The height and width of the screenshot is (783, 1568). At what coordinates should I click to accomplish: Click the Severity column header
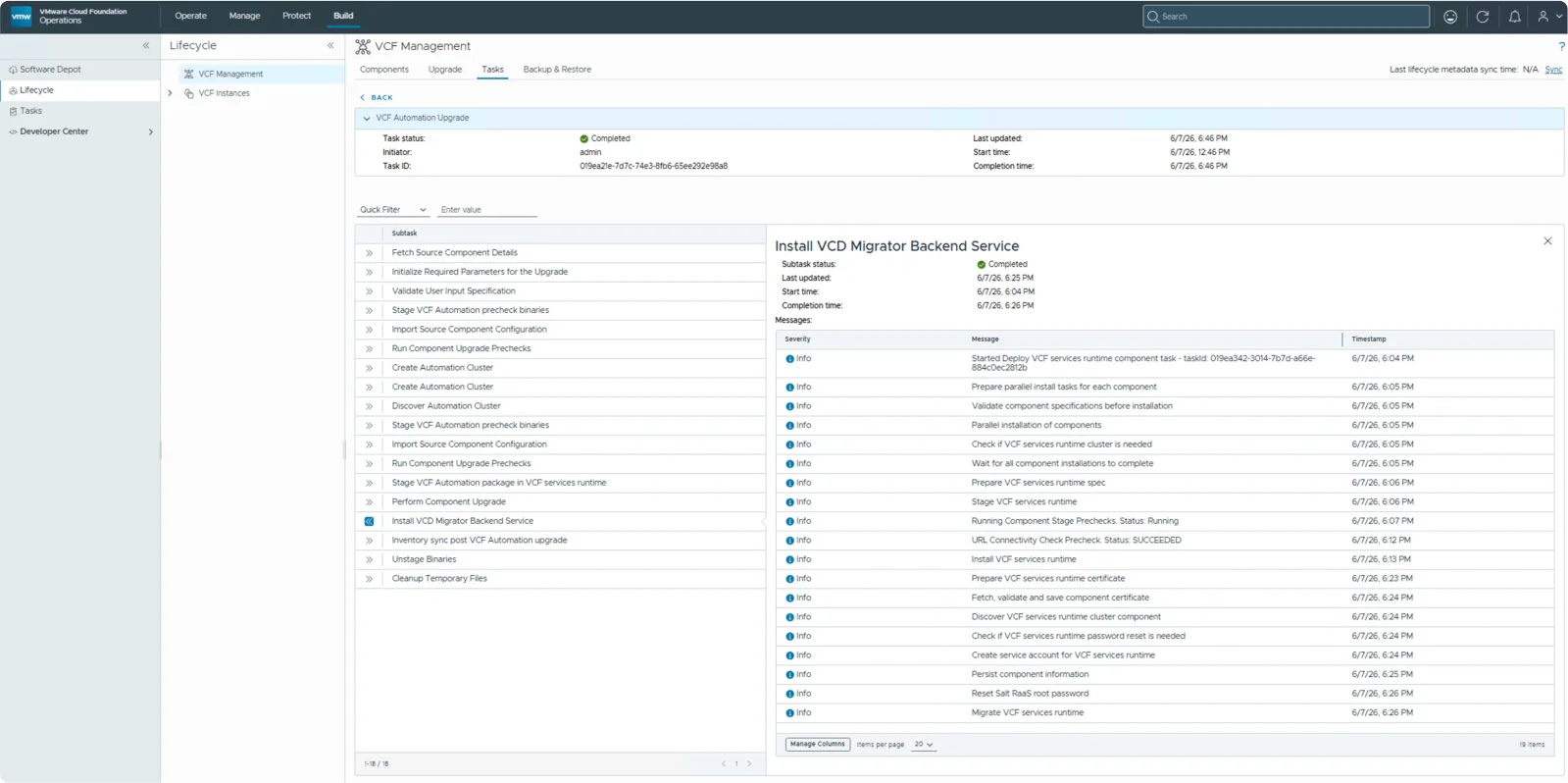[x=797, y=339]
